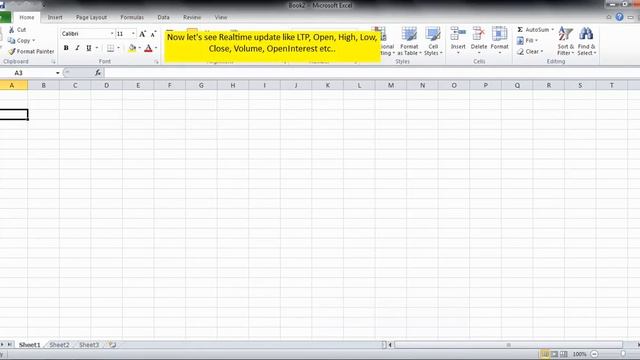Open Sort & Filter

(x=565, y=41)
